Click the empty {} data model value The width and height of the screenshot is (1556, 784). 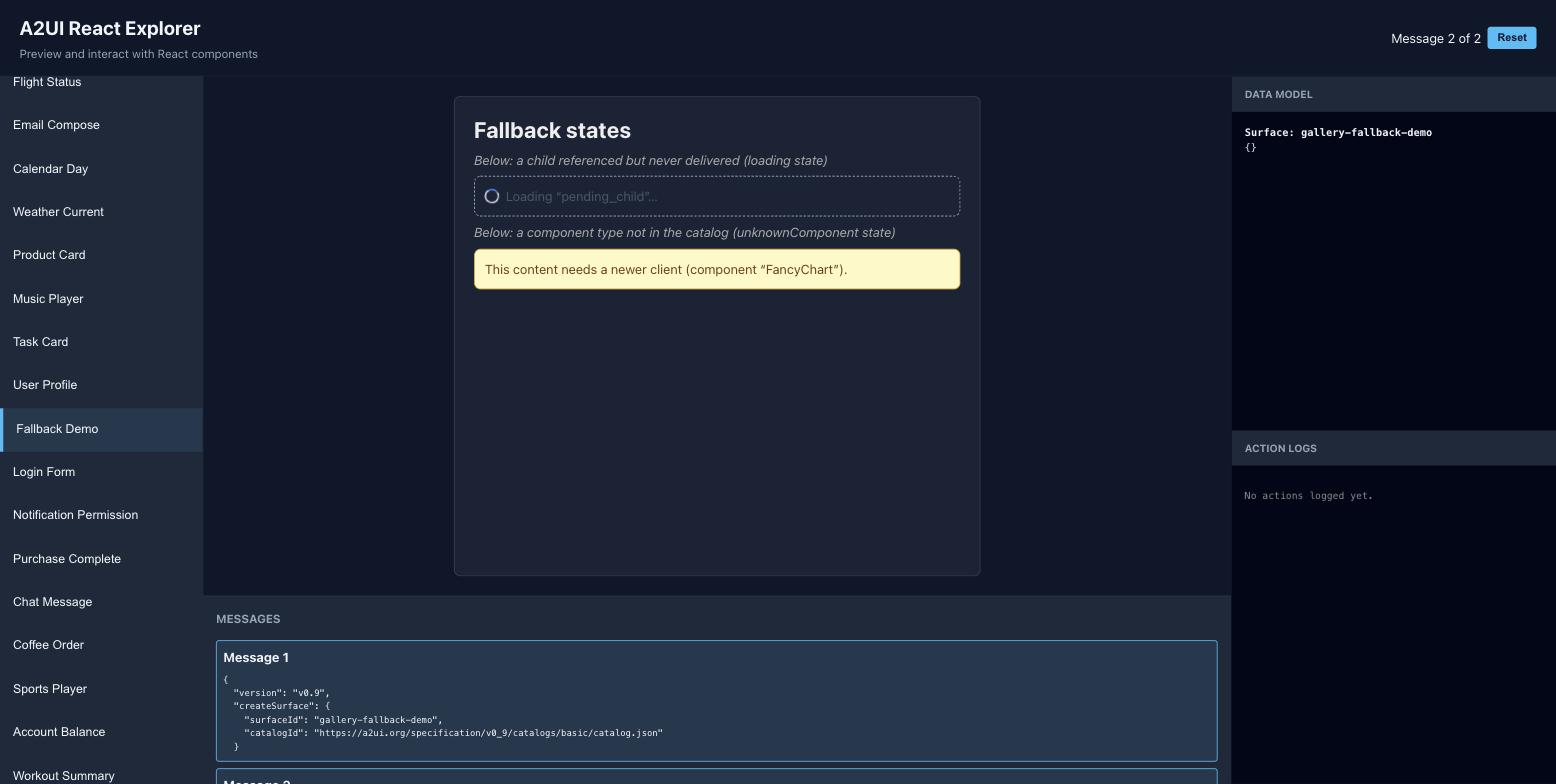pos(1250,147)
